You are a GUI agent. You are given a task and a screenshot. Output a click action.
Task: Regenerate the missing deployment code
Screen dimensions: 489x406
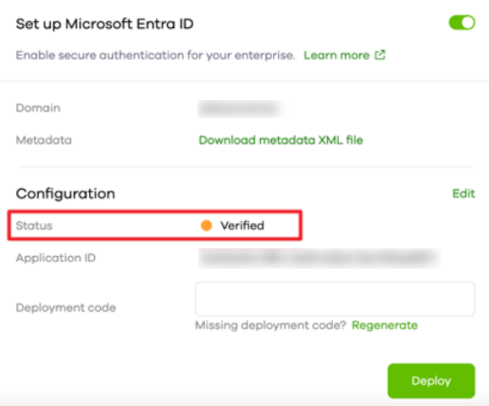(385, 325)
